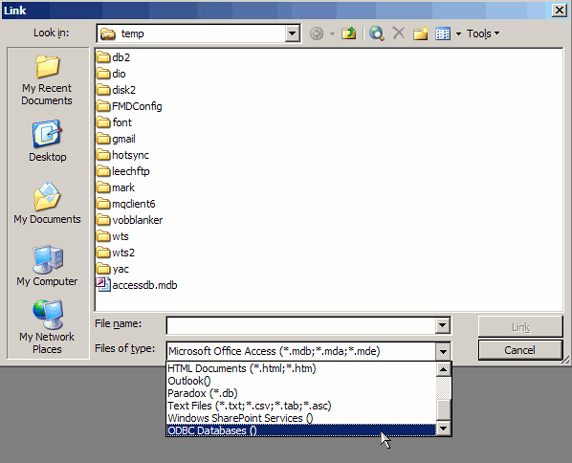Open the Back button history arrow
The height and width of the screenshot is (463, 572).
point(332,34)
